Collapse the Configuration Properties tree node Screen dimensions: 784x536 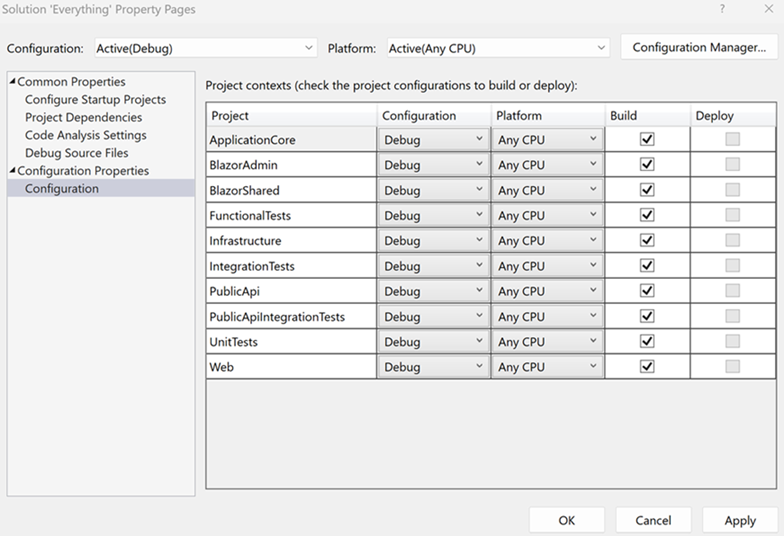[12, 171]
